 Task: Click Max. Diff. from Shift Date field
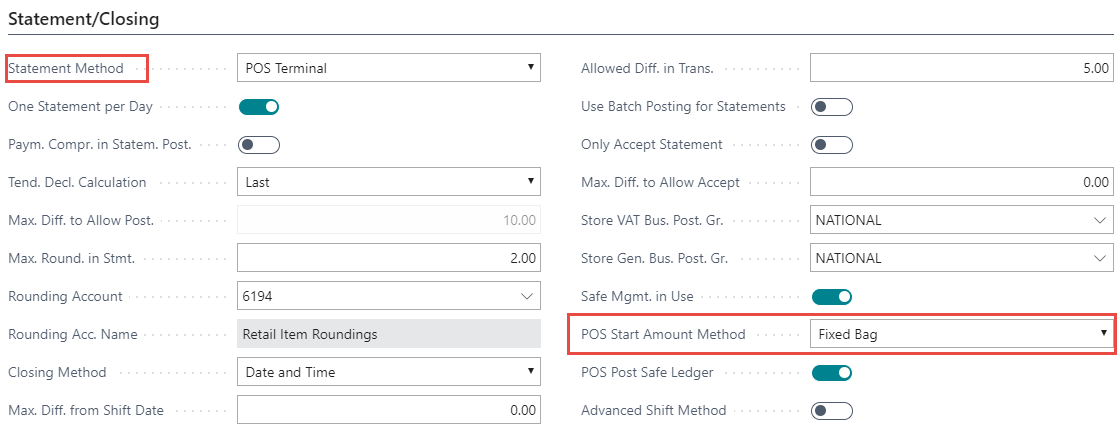(x=388, y=410)
